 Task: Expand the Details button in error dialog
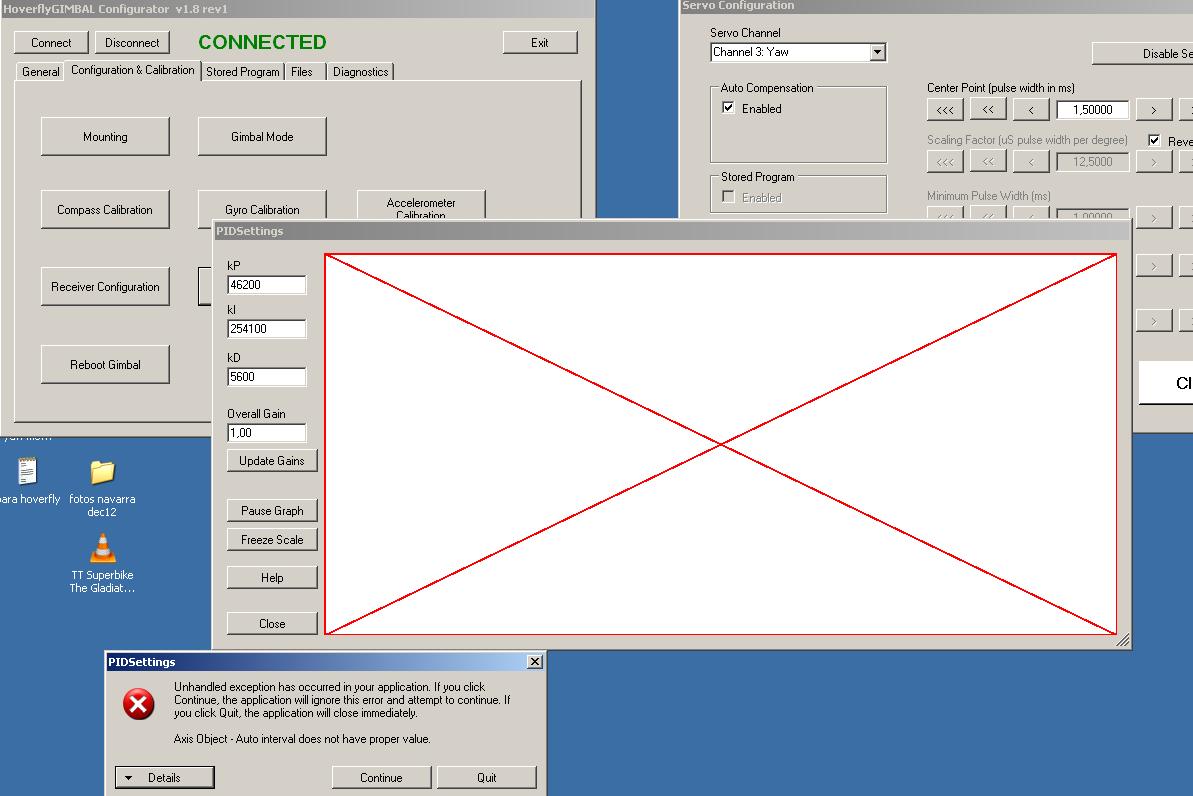pyautogui.click(x=165, y=777)
